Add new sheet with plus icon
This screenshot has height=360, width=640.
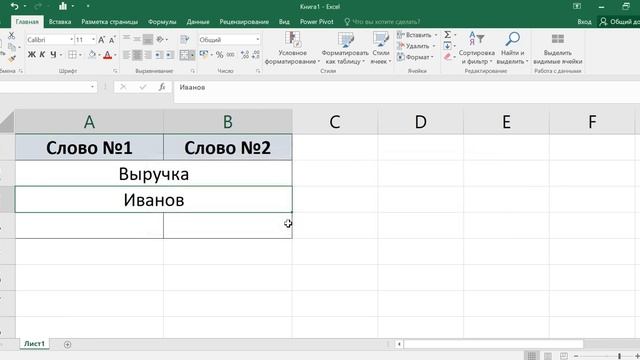[67, 344]
